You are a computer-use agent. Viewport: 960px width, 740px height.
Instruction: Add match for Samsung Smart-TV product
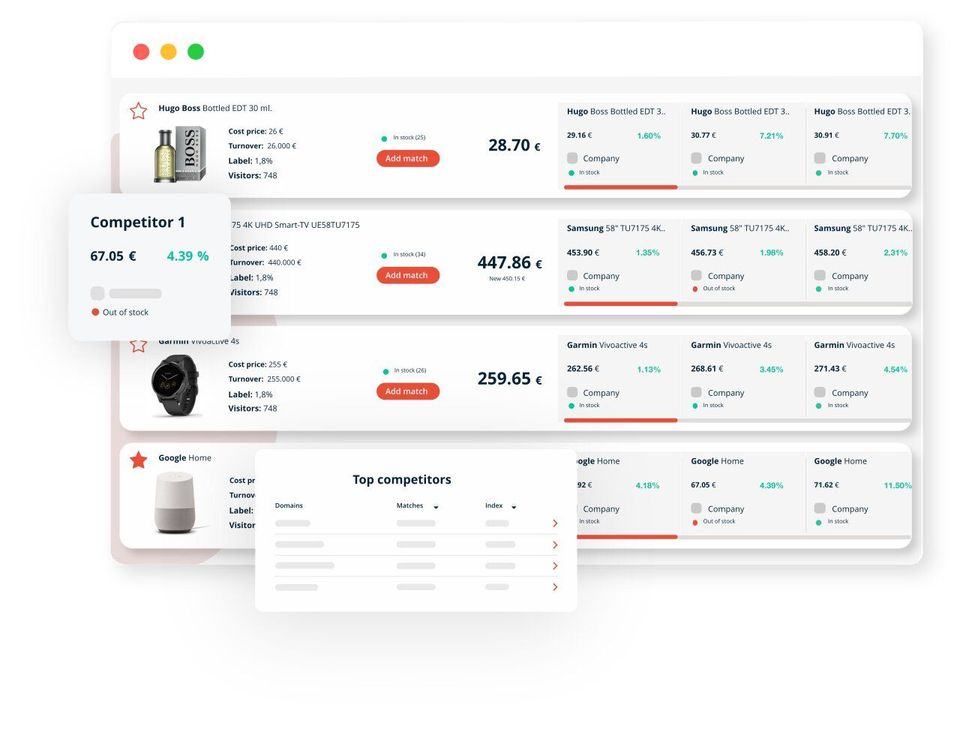408,275
